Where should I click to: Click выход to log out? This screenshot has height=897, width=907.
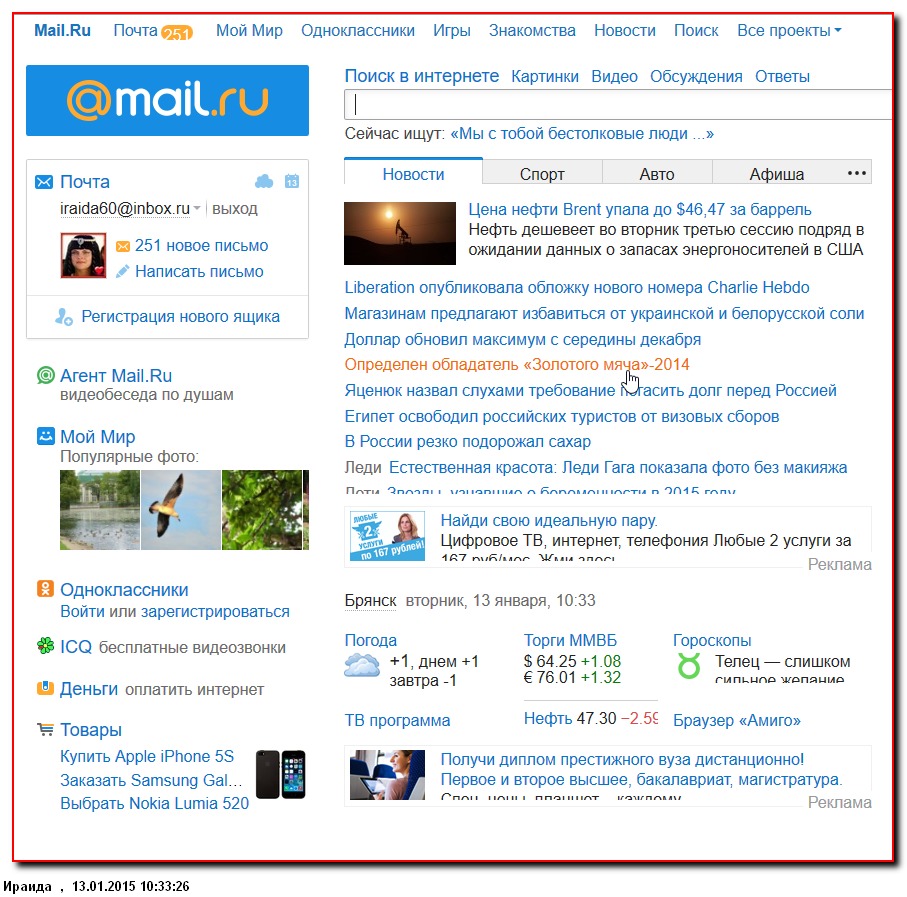click(234, 208)
